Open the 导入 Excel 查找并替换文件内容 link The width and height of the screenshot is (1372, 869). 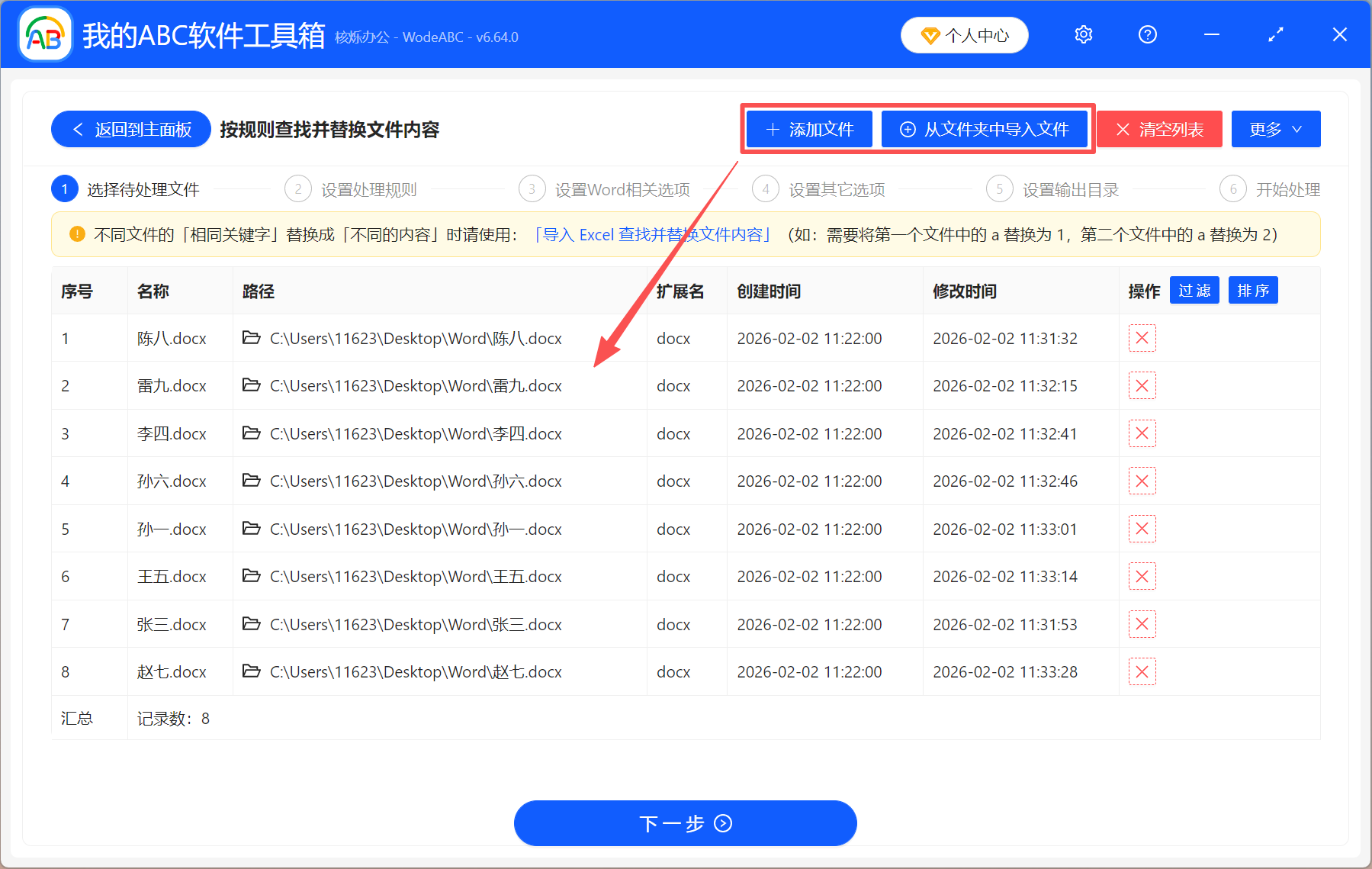[652, 235]
